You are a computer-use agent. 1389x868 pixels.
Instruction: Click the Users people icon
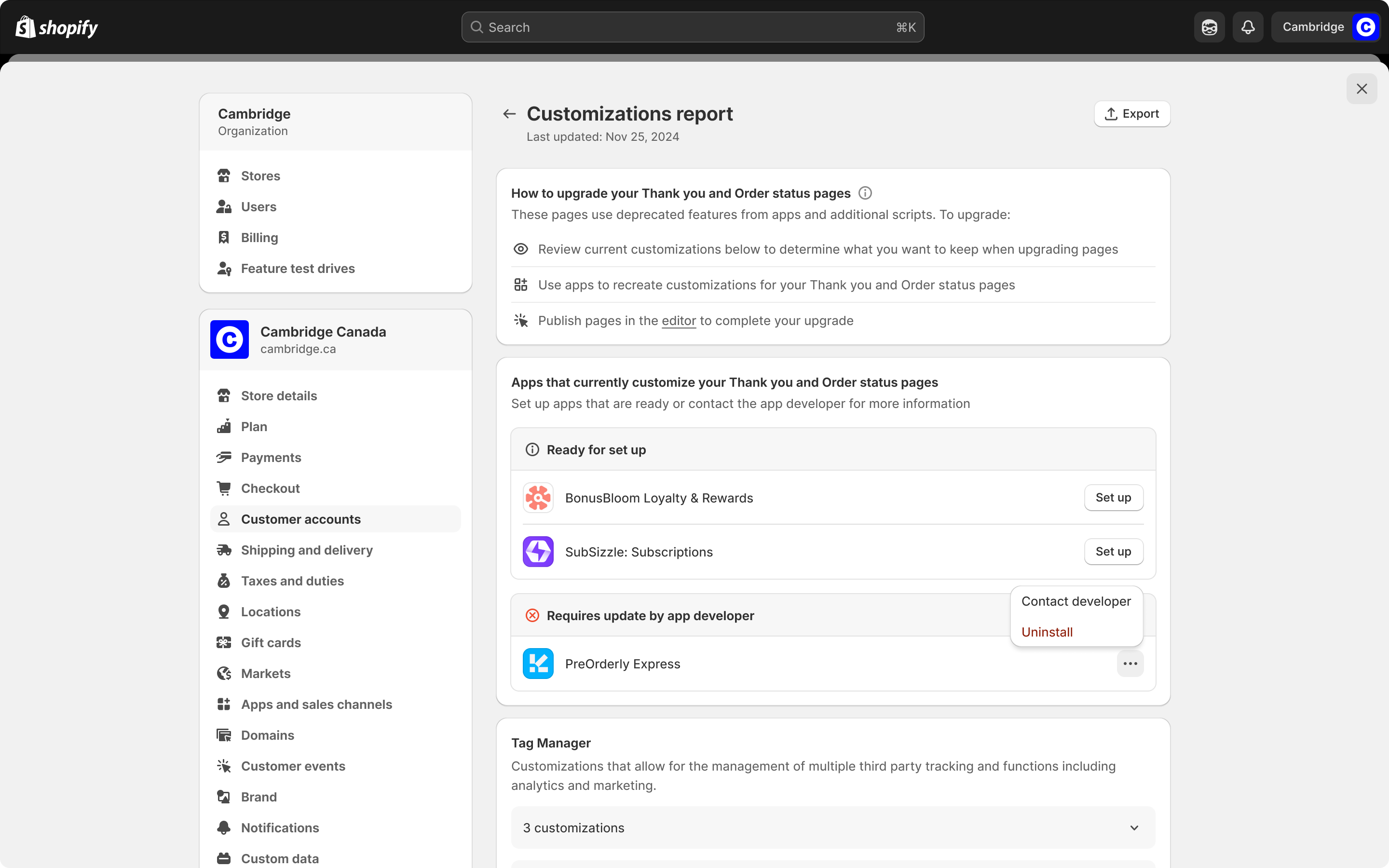tap(224, 207)
